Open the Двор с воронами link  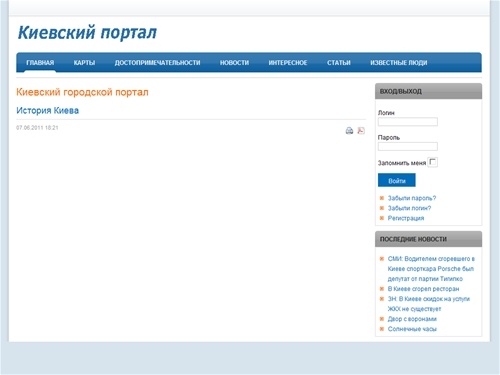[412, 319]
